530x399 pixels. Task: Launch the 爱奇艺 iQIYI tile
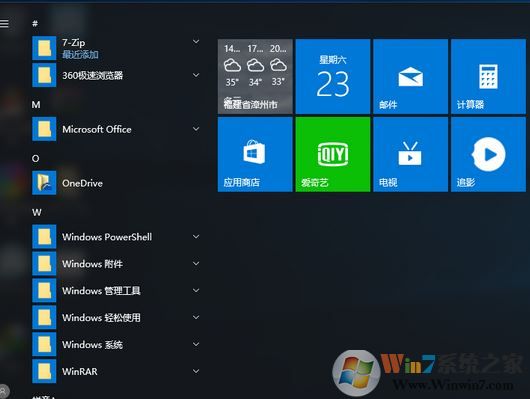pos(333,155)
